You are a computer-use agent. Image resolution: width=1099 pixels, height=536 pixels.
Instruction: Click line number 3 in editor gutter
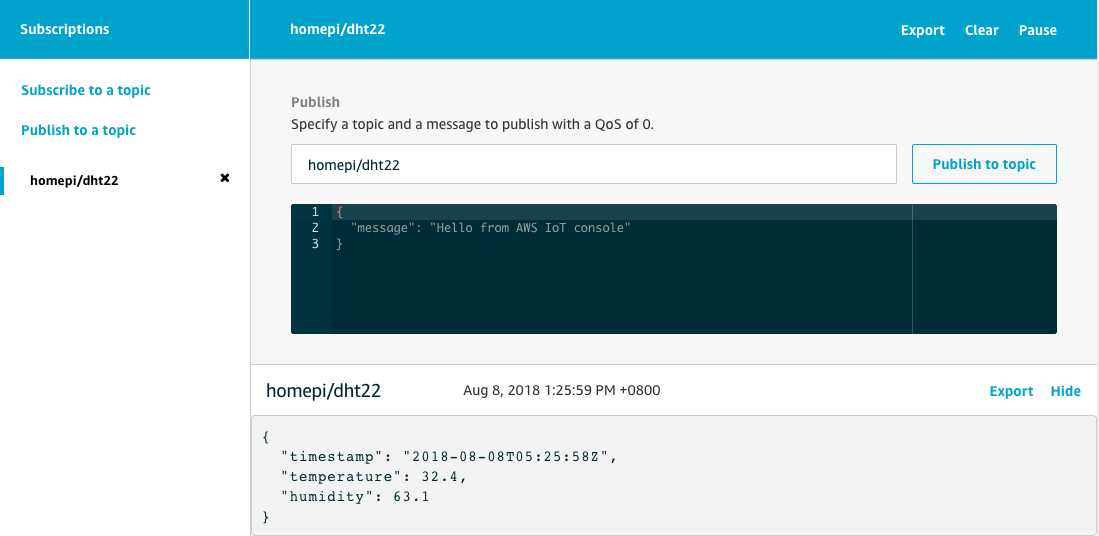pos(315,244)
